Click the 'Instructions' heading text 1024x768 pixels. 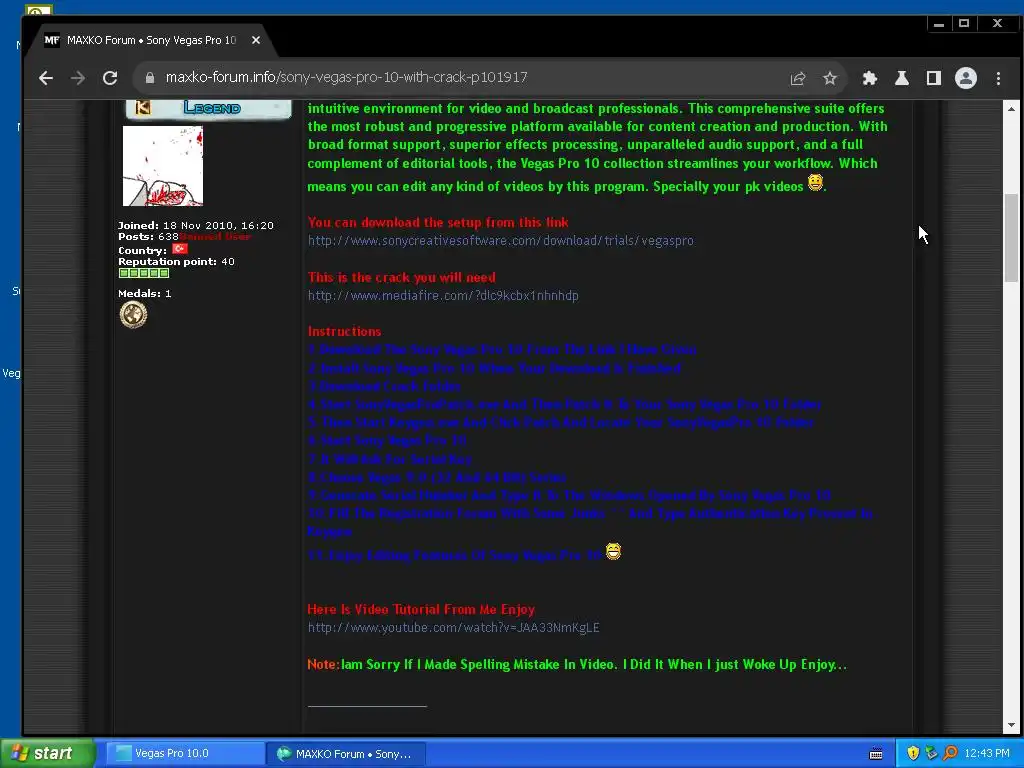(344, 331)
